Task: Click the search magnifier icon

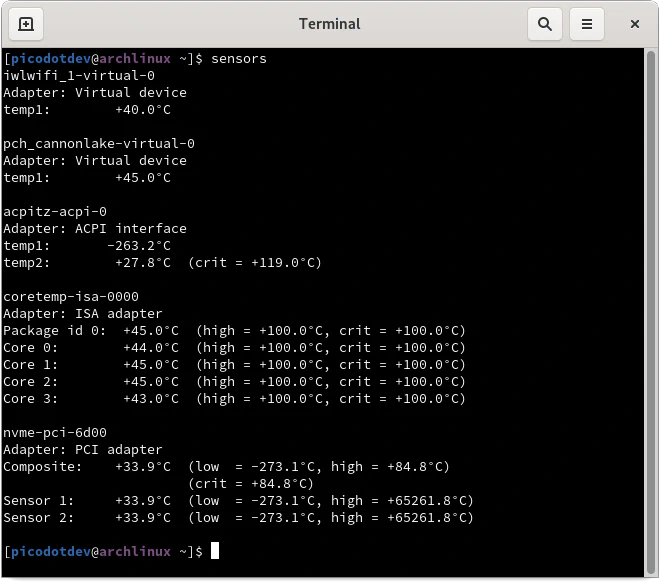Action: pos(544,23)
